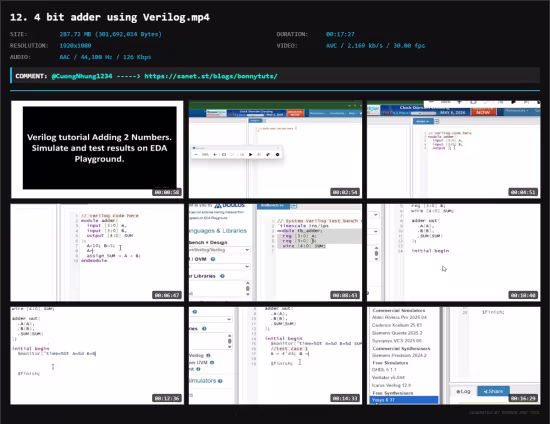Open the thumbnail stamped 00:14:33
550x424 pixels.
[275, 356]
